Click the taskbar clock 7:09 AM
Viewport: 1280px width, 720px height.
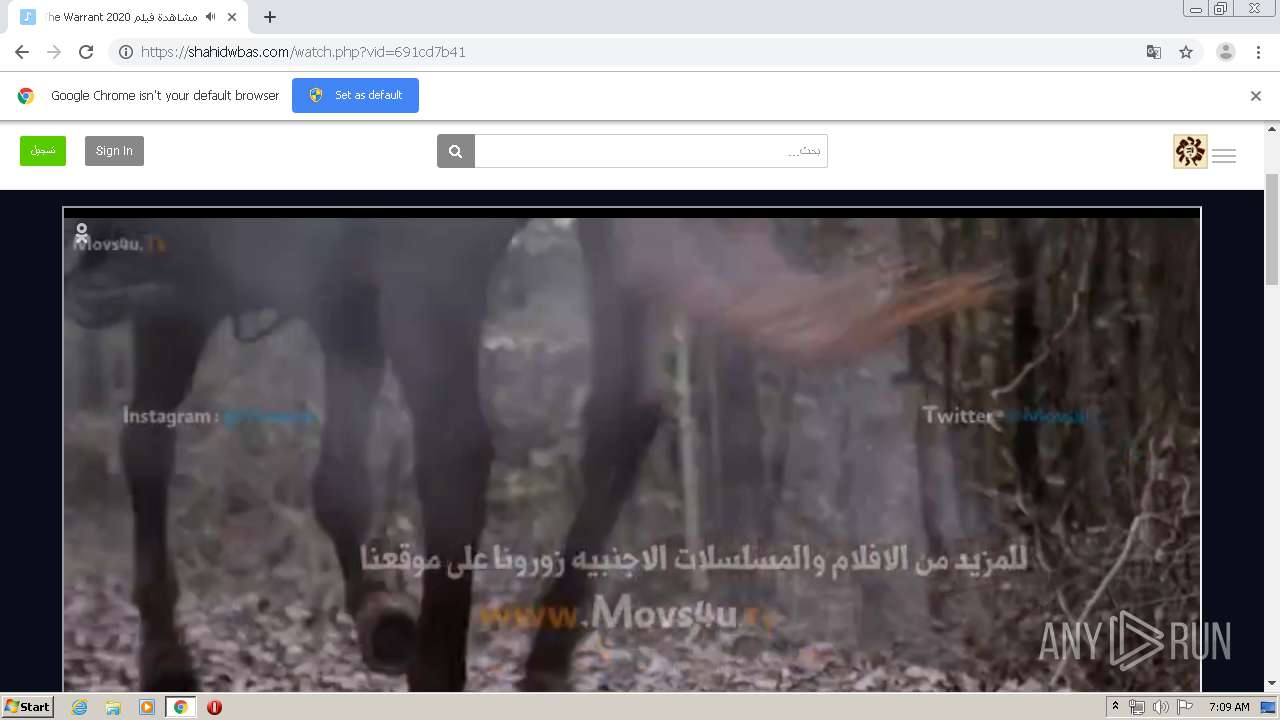1229,707
